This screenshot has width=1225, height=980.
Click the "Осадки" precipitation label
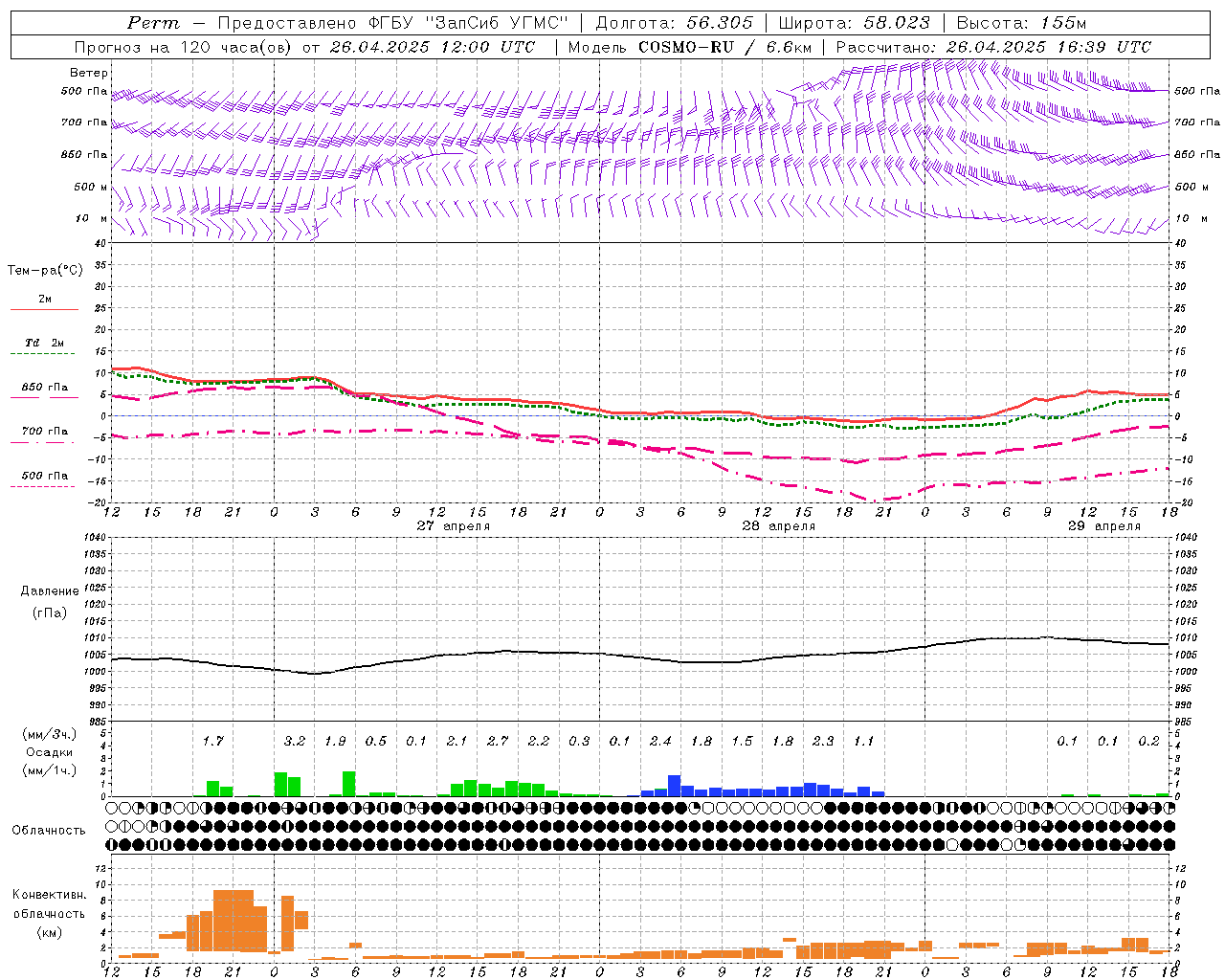pos(49,752)
